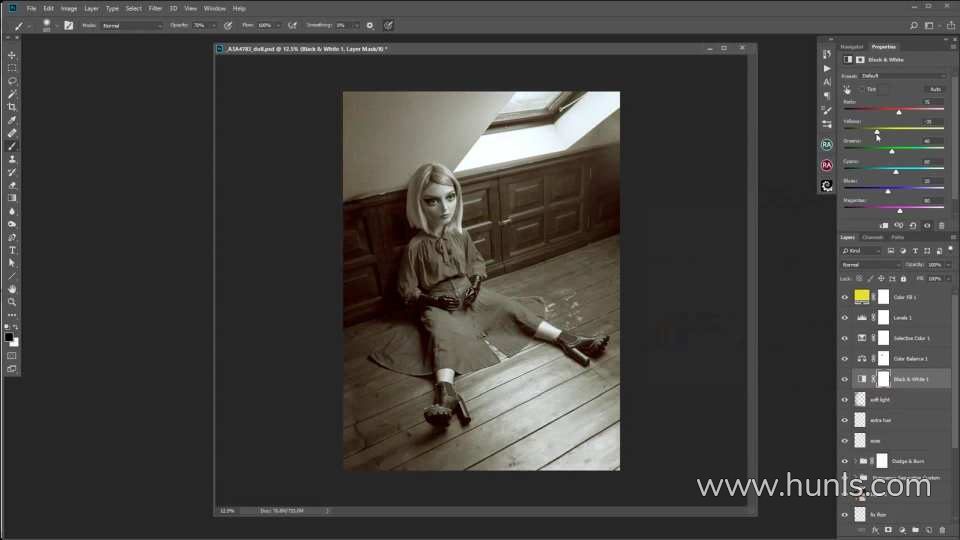Enable the Tint checkbox
This screenshot has height=540, width=960.
(x=862, y=89)
